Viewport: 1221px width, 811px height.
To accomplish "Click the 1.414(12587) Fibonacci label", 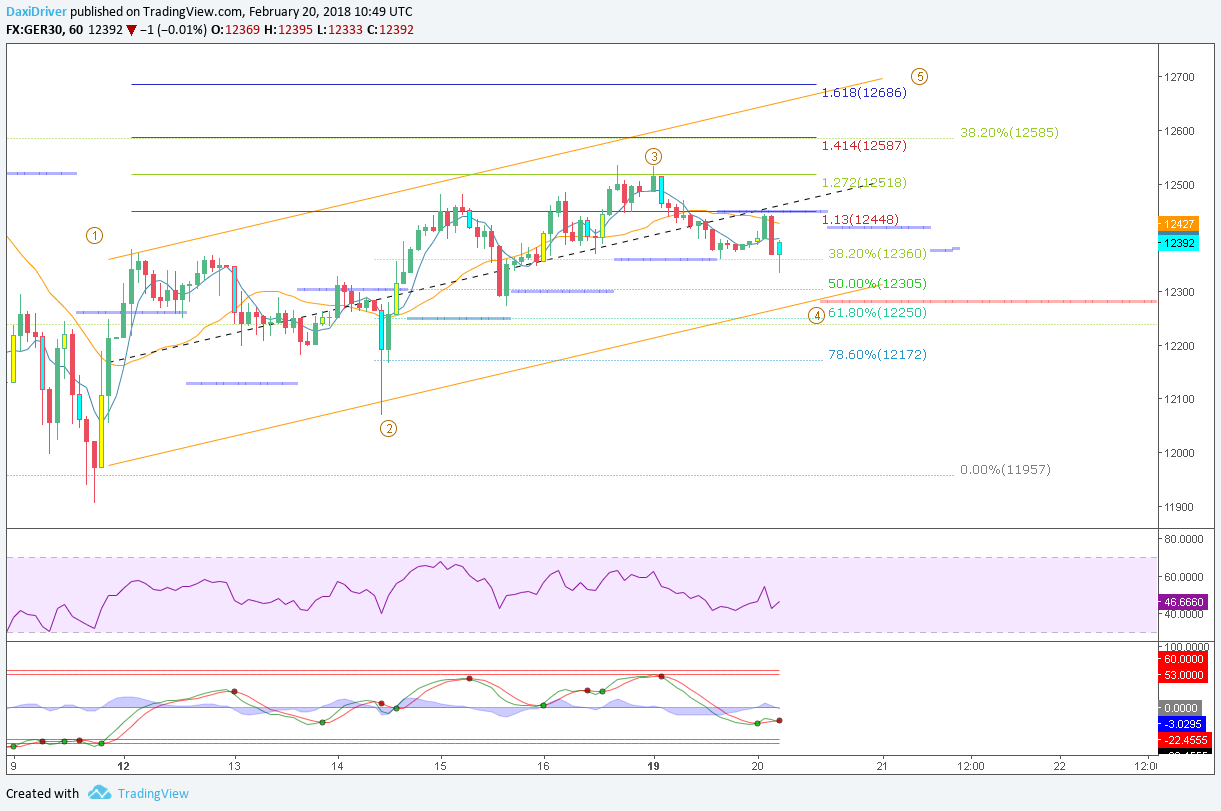I will coord(864,145).
